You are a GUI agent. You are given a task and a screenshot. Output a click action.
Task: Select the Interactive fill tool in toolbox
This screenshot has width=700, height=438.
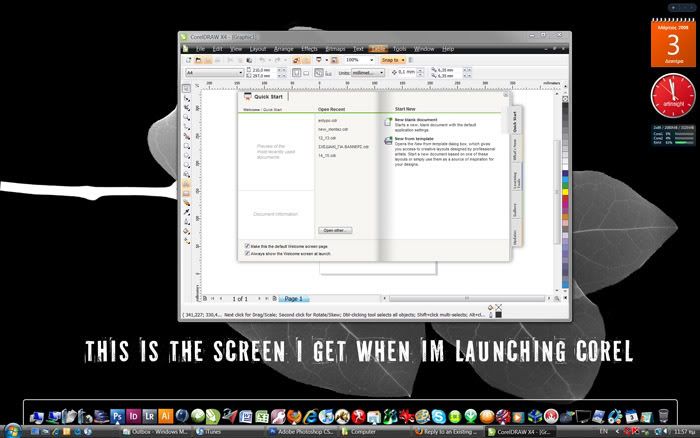point(187,241)
